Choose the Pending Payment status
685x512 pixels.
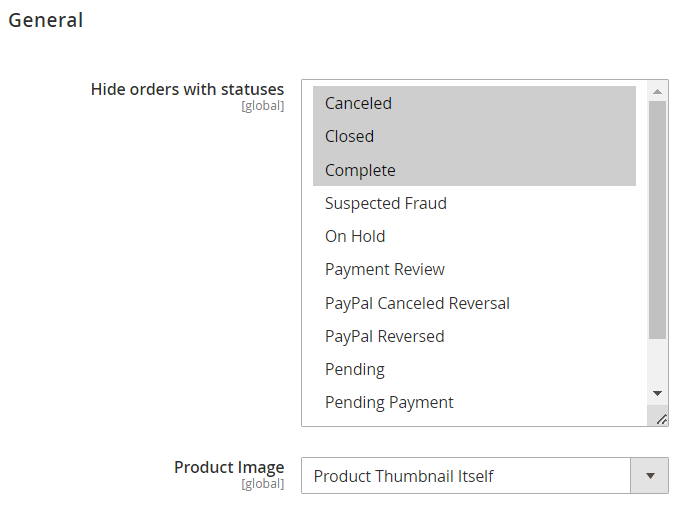pos(474,402)
